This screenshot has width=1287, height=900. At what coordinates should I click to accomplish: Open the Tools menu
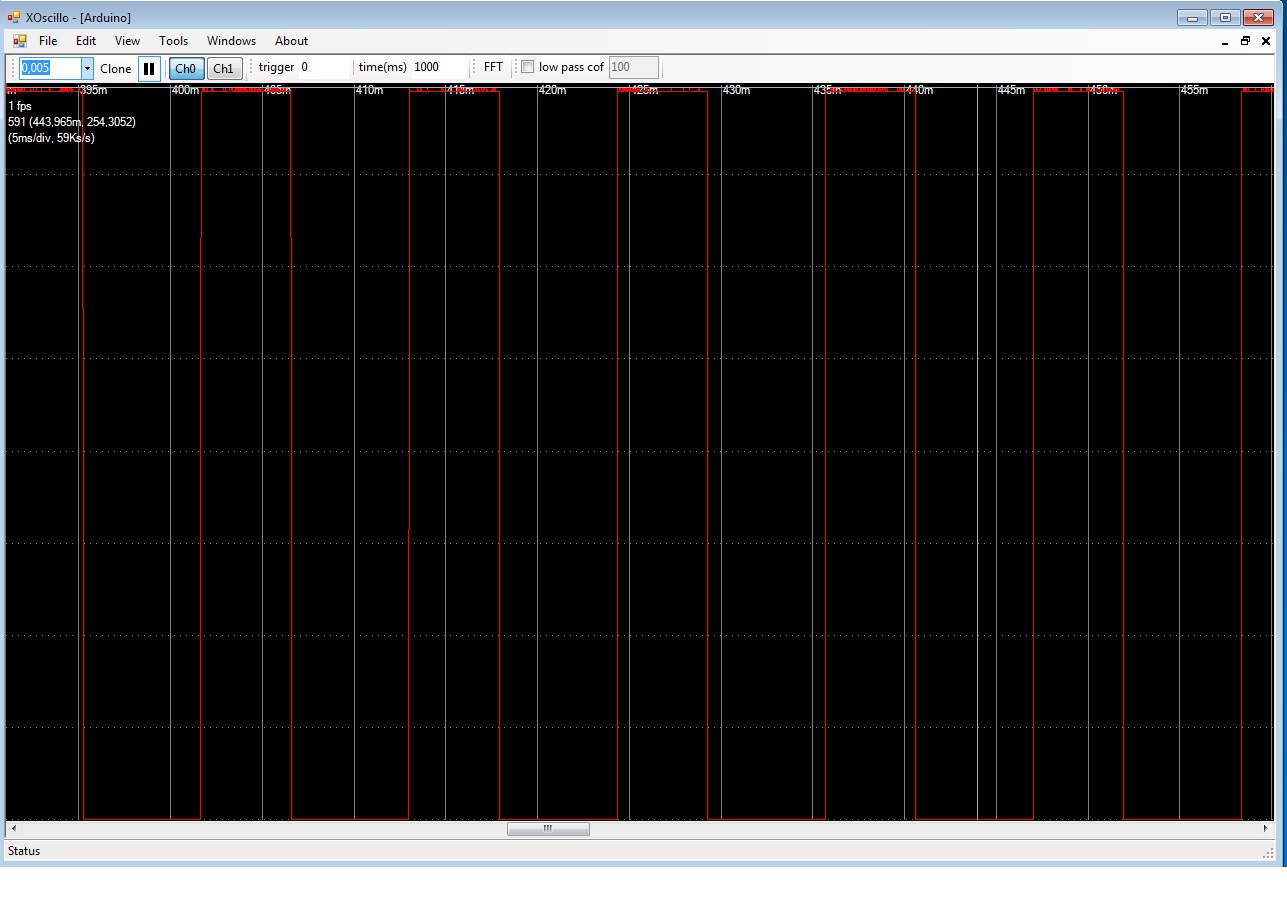click(173, 41)
